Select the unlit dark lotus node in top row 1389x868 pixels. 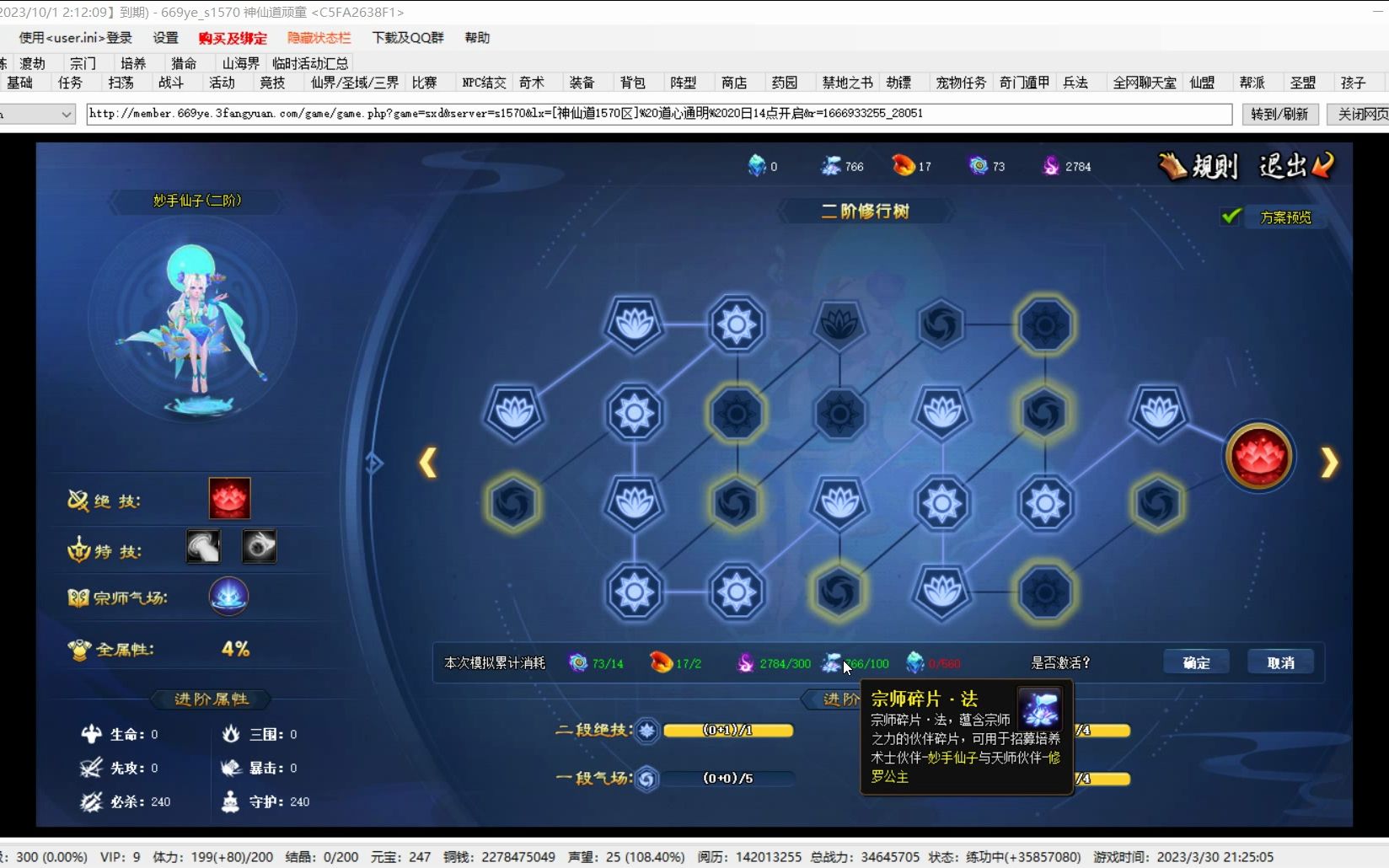point(839,324)
